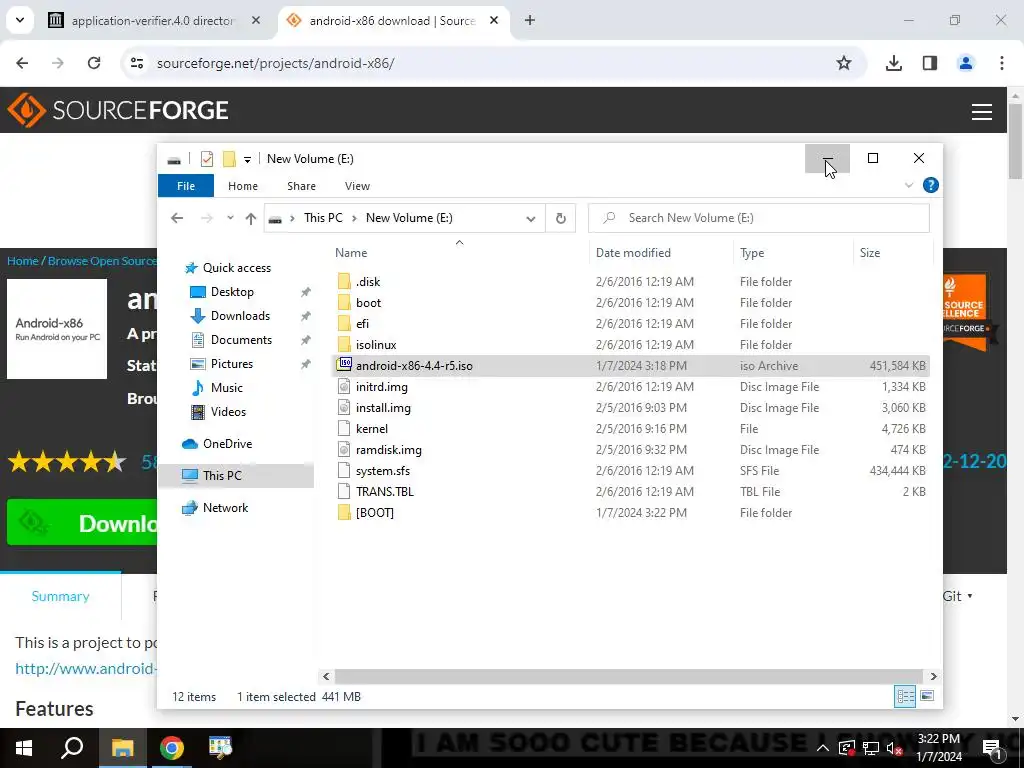Reload the SourceForge page in Chrome
The height and width of the screenshot is (768, 1024).
pos(94,63)
